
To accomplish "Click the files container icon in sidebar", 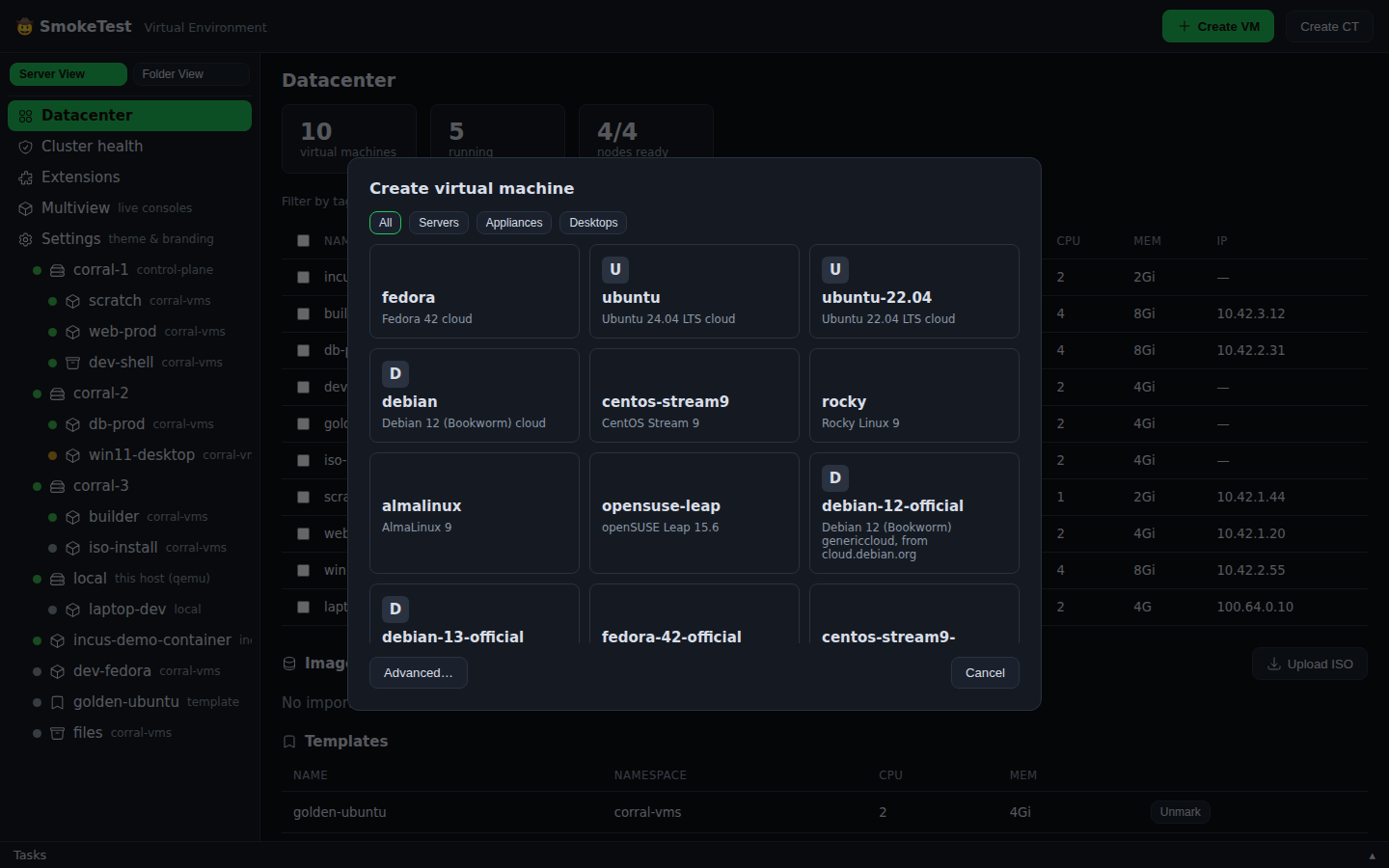I will pyautogui.click(x=58, y=733).
